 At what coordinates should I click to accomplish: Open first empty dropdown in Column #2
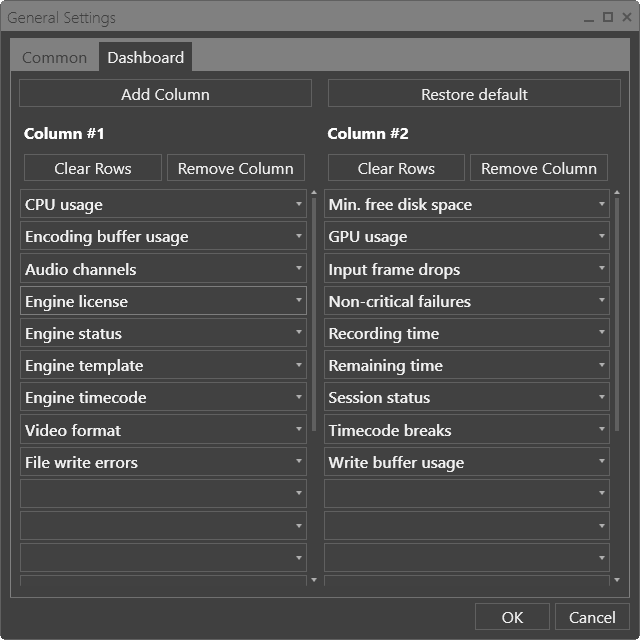(x=466, y=494)
